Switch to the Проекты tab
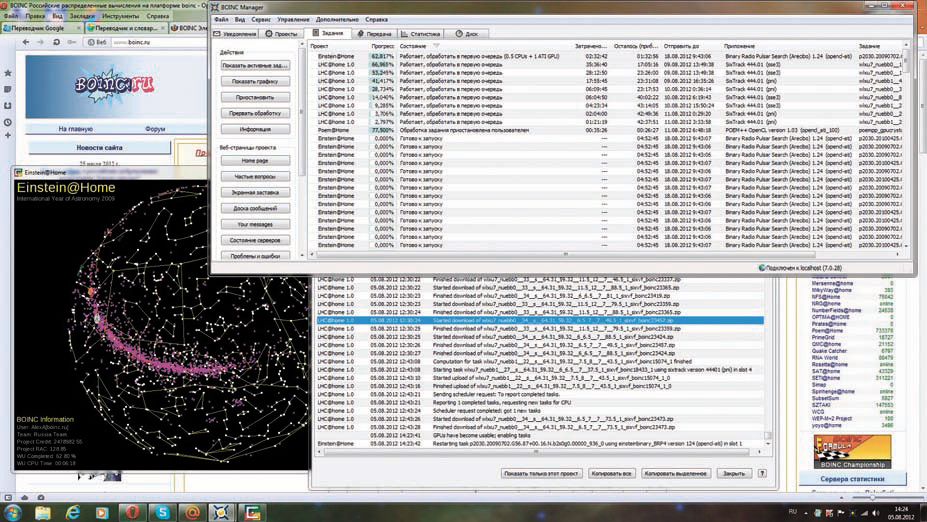927x522 pixels. tap(281, 33)
